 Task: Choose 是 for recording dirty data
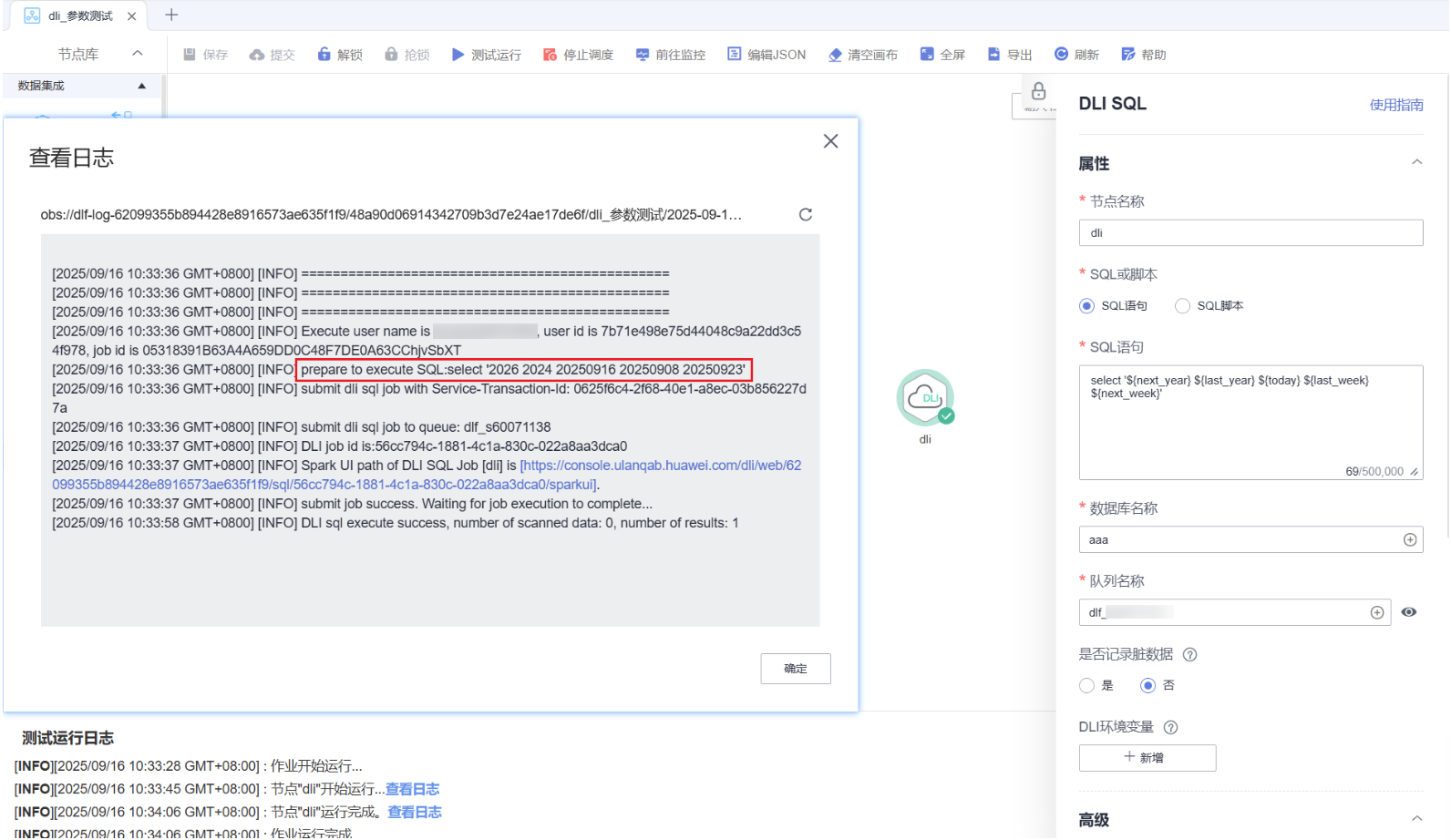click(x=1086, y=686)
